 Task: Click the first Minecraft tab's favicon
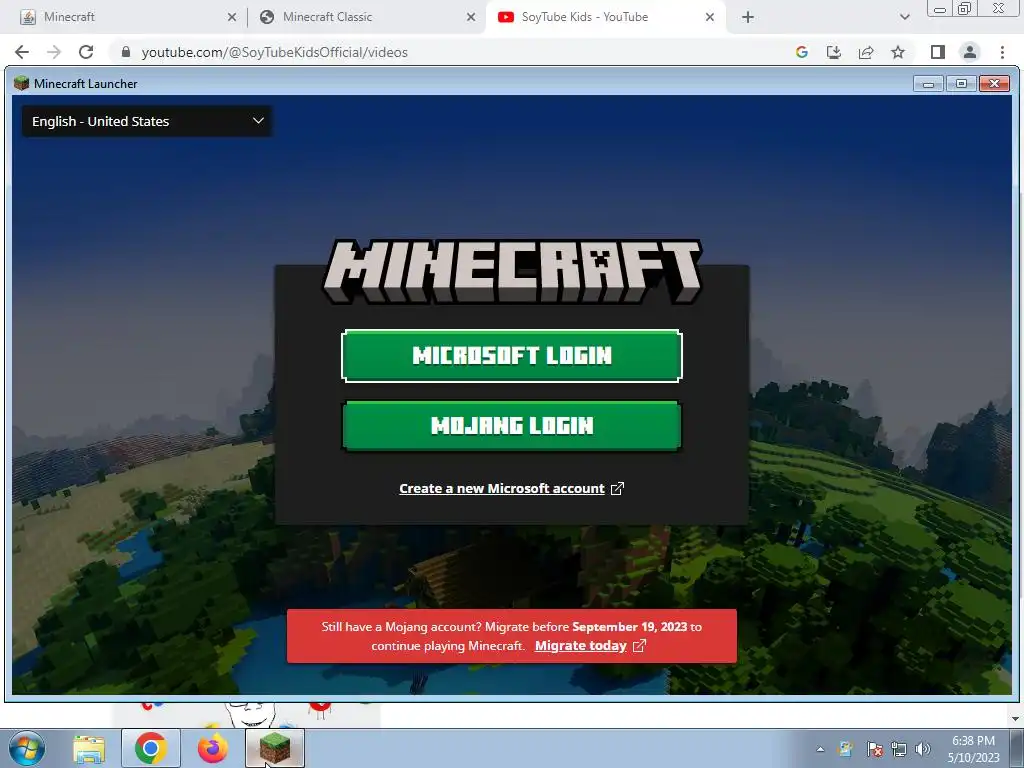(x=27, y=18)
